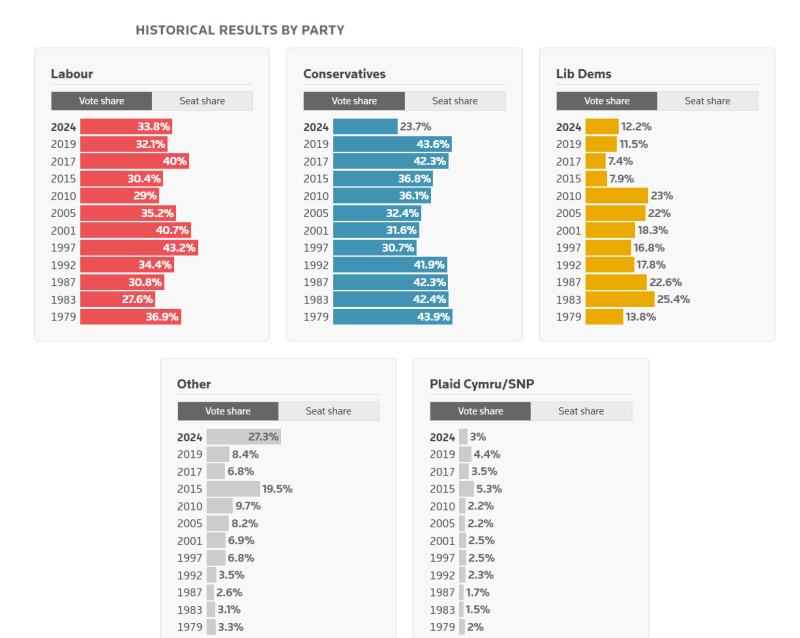Click Historical Results By Party heading

240,31
